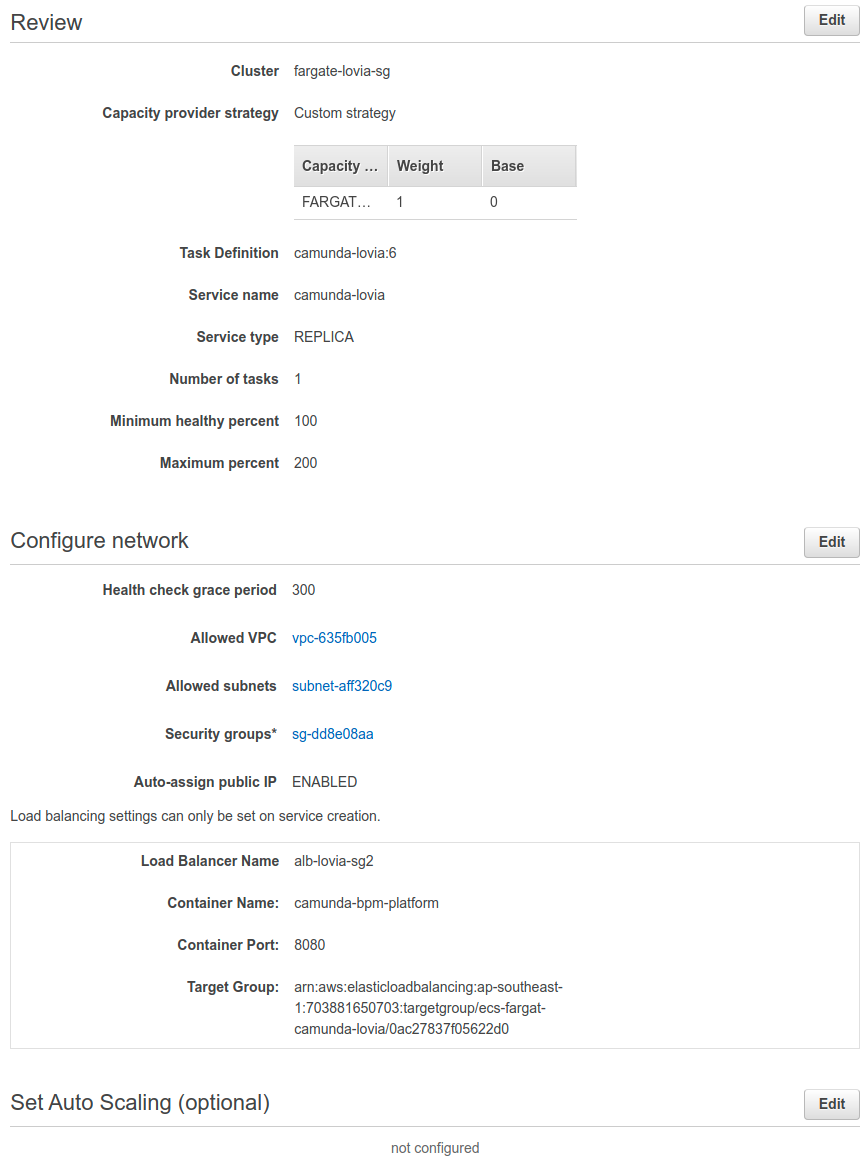The image size is (867, 1173).
Task: Click the ENABLED auto-assign public IP value
Action: pos(325,782)
